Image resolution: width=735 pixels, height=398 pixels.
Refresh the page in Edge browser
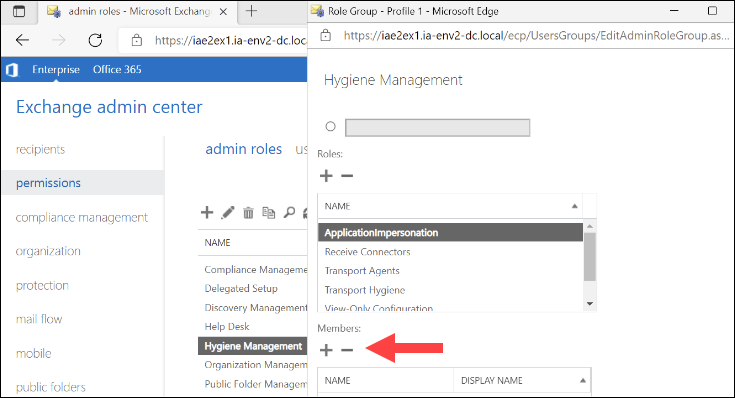pos(95,40)
